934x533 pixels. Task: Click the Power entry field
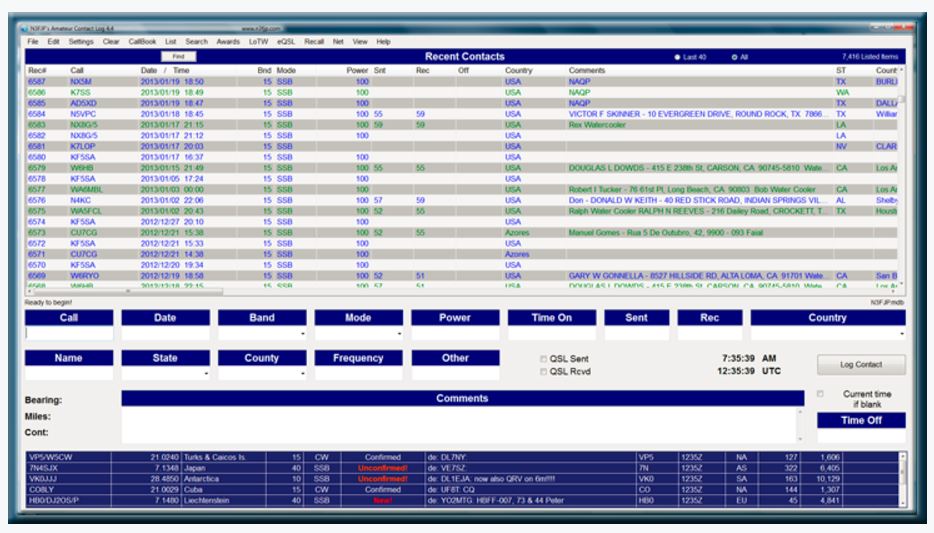(x=455, y=333)
